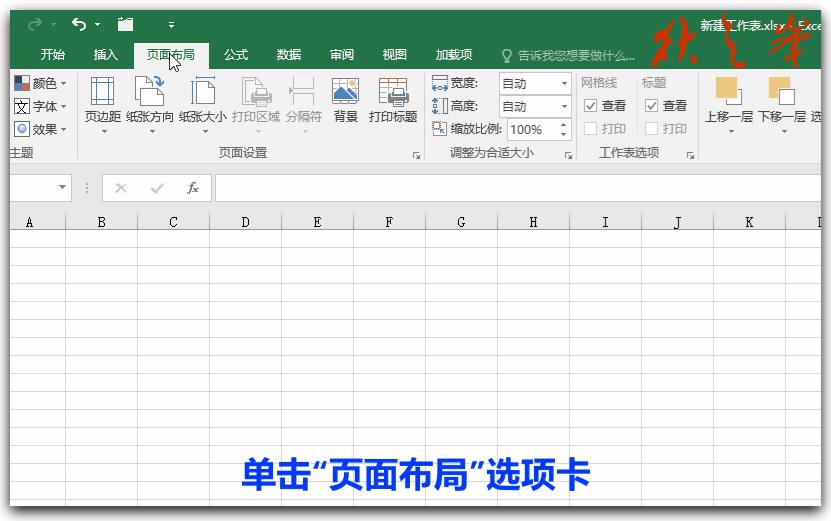
Task: Select column A header
Action: (37, 222)
